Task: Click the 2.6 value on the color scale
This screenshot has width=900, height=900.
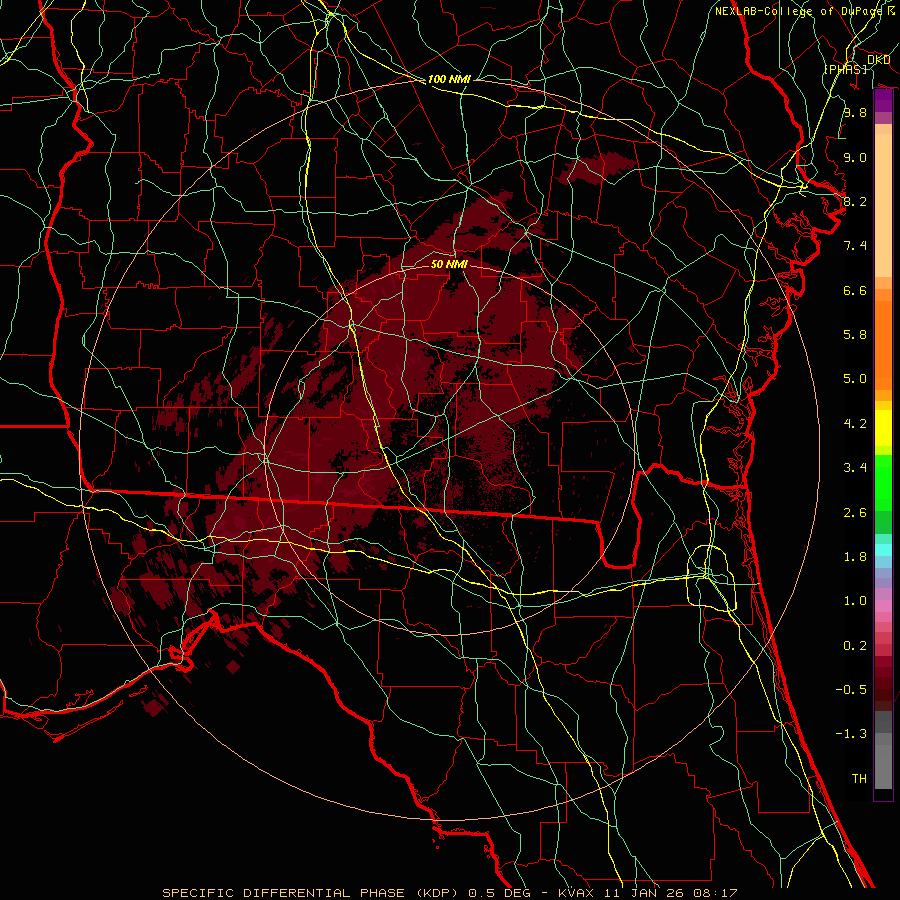Action: pos(855,513)
